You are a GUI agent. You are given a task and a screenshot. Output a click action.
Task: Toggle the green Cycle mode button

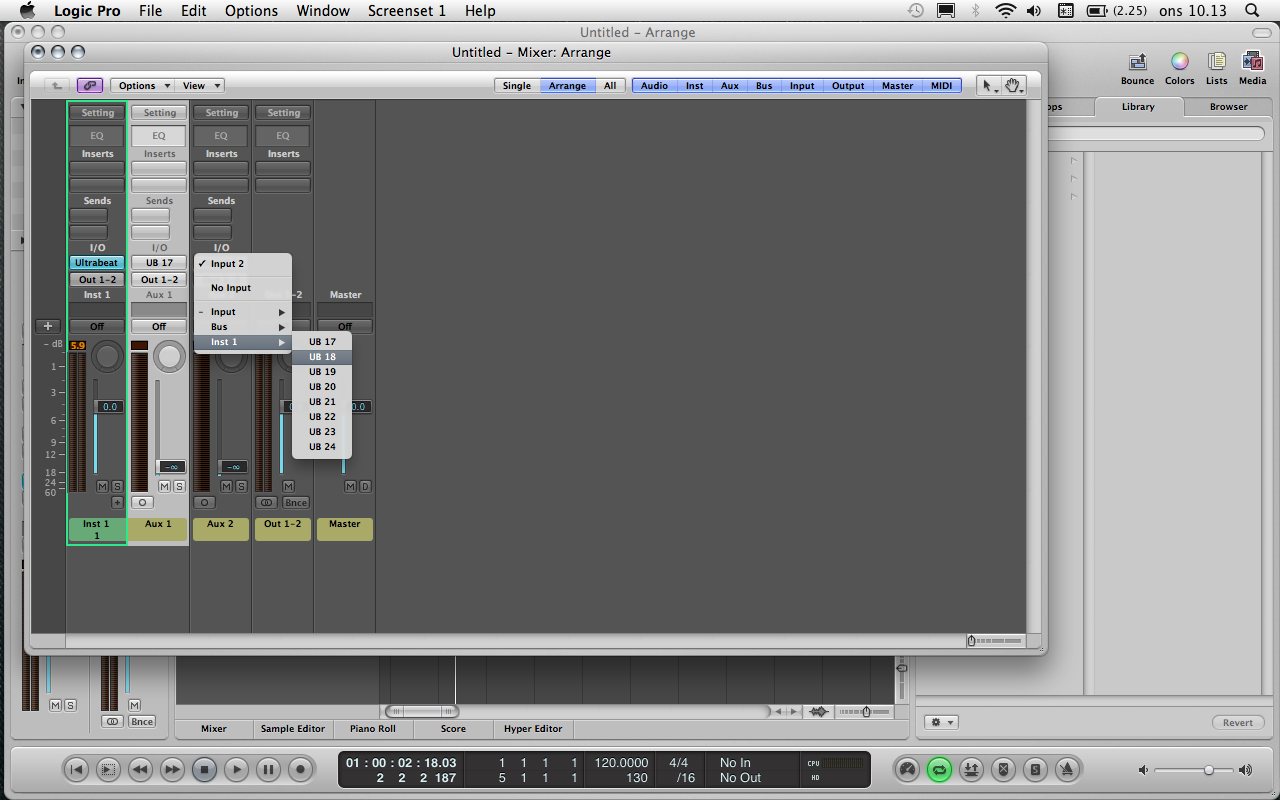click(940, 769)
